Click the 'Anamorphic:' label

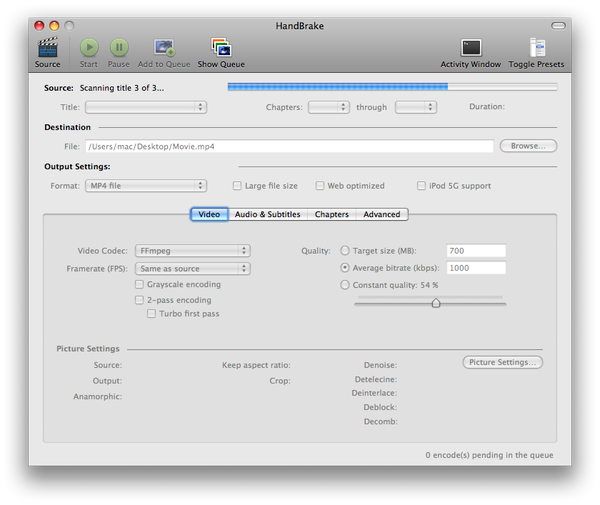[x=98, y=397]
